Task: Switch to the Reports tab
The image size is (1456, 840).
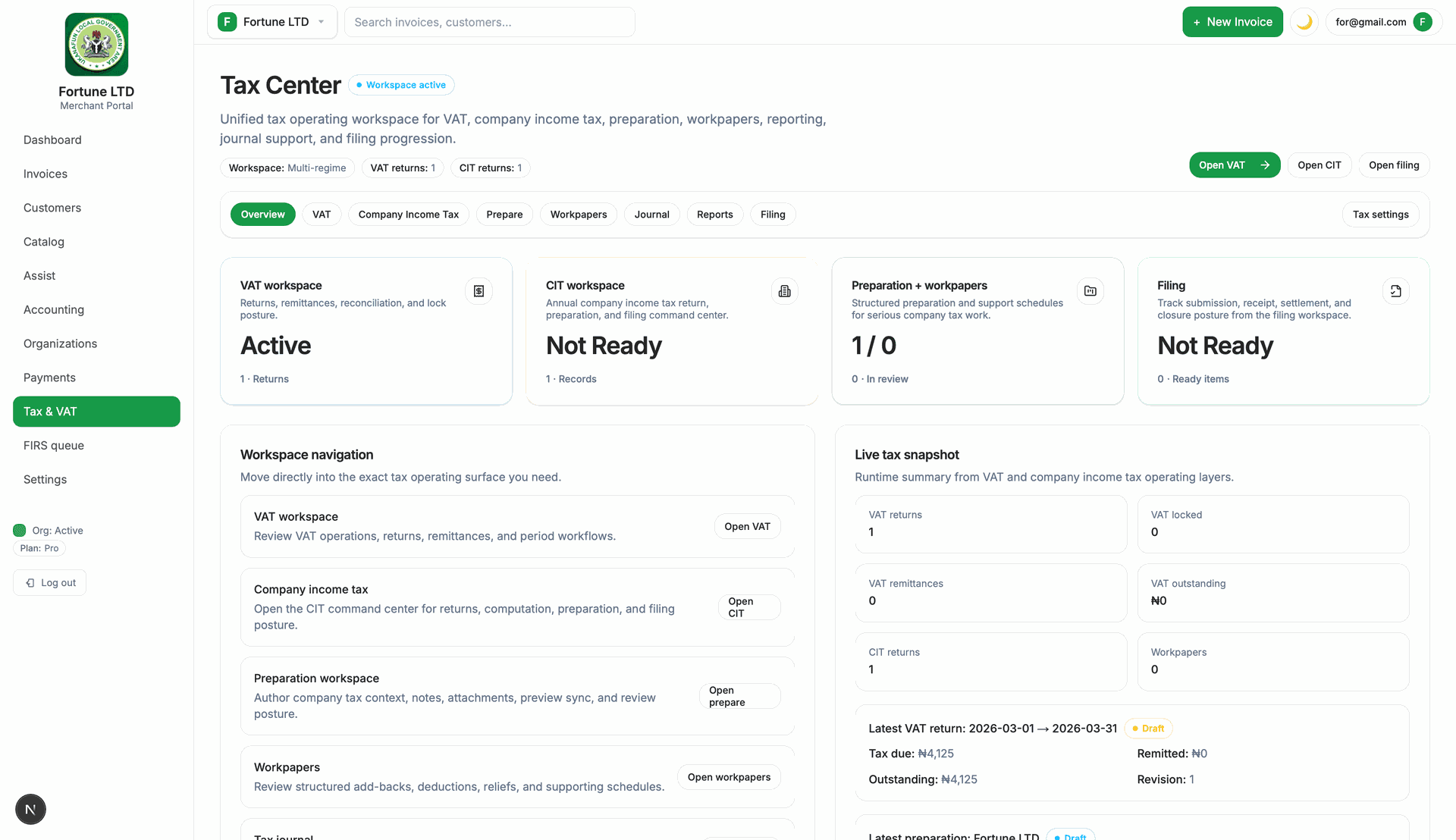Action: pos(715,215)
